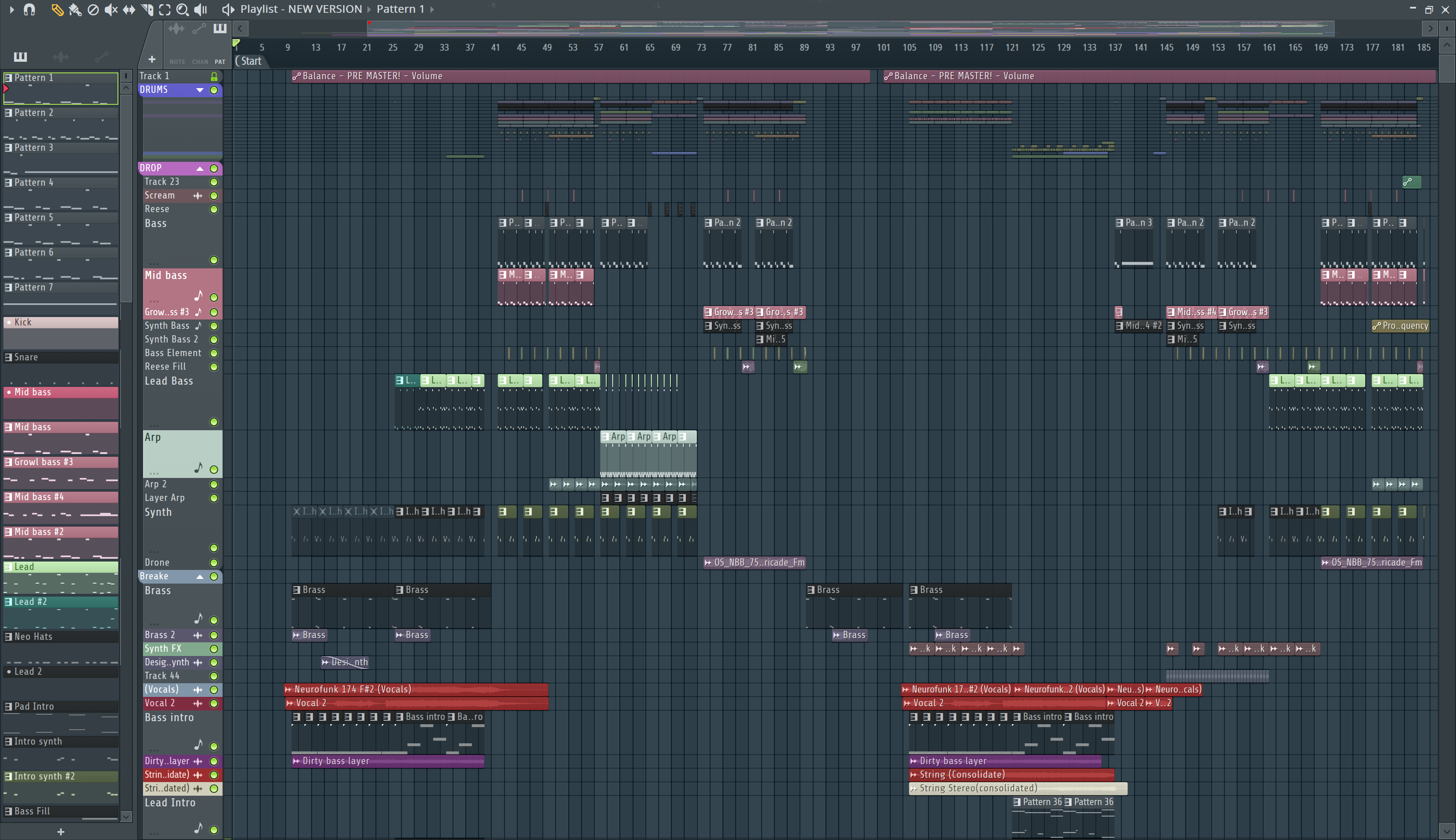Show automation clips with picker automation icon
This screenshot has width=1456, height=840.
pyautogui.click(x=101, y=57)
